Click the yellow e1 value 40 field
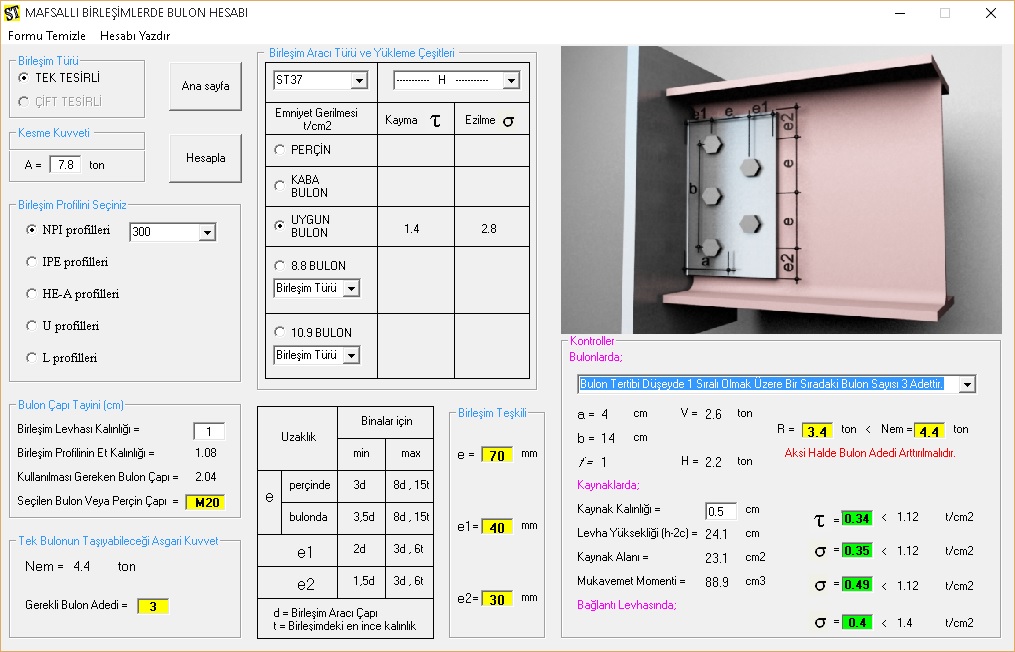The image size is (1015, 652). tap(497, 527)
